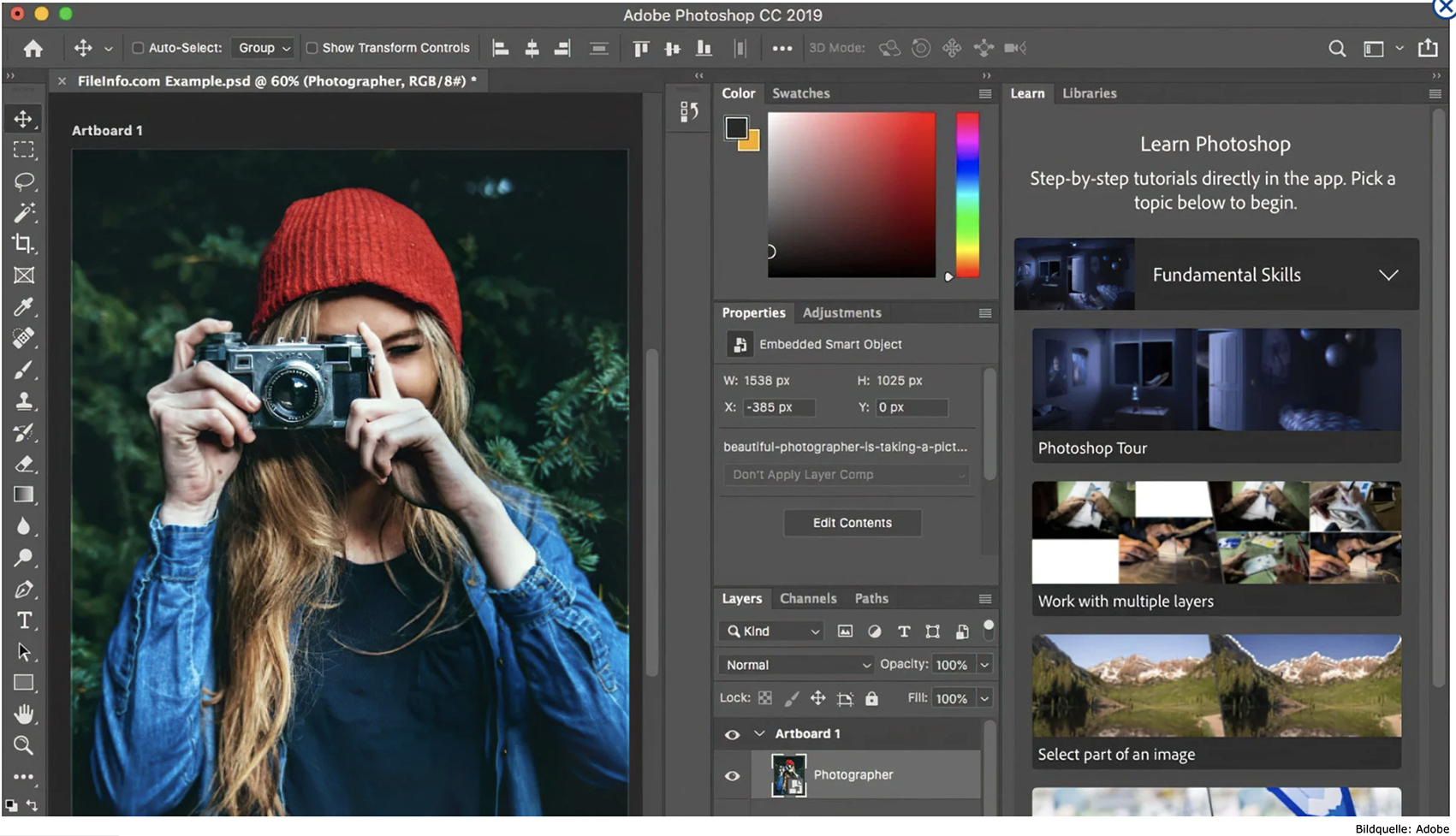Click the X position input field
The image size is (1456, 836).
point(778,407)
